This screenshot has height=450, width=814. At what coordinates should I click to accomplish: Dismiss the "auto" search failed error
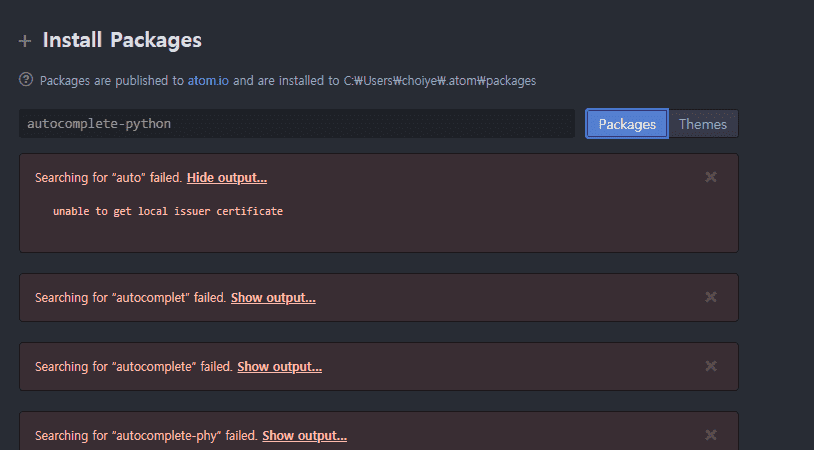711,177
